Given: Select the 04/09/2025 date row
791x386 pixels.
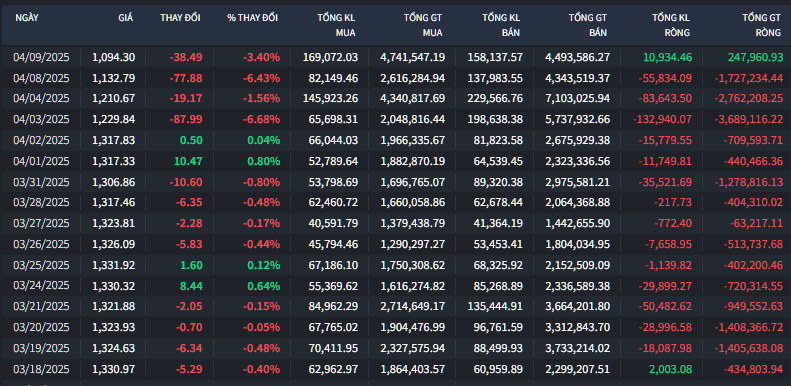Looking at the screenshot, I should [x=396, y=57].
